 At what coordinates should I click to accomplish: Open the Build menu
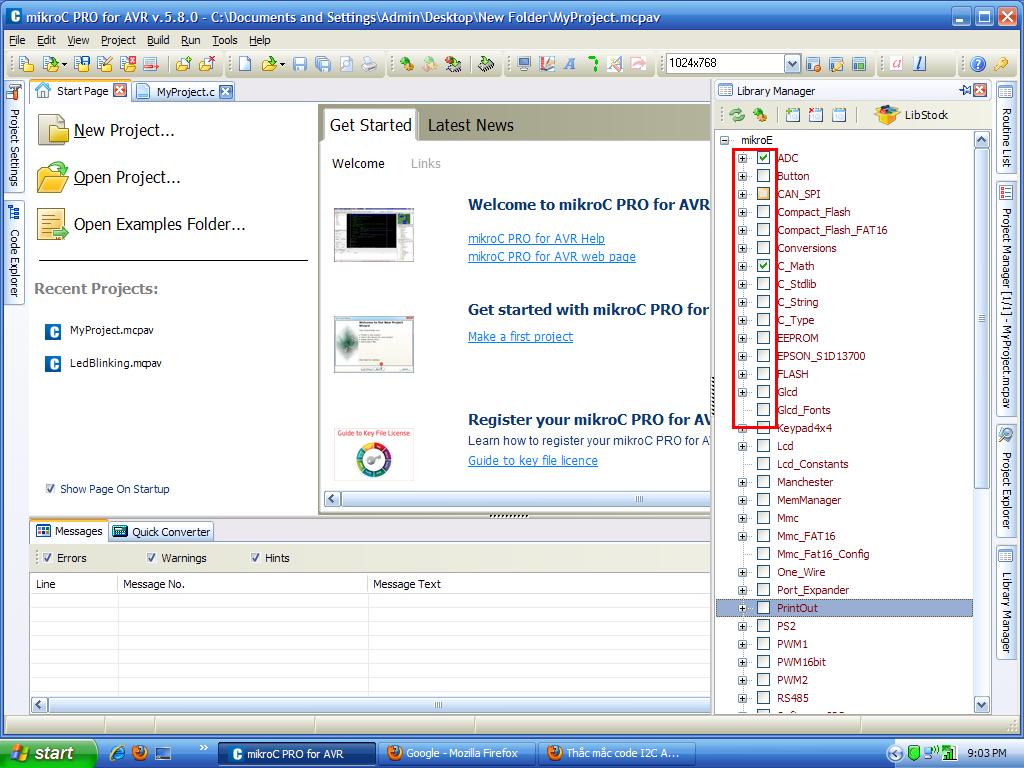[x=158, y=40]
